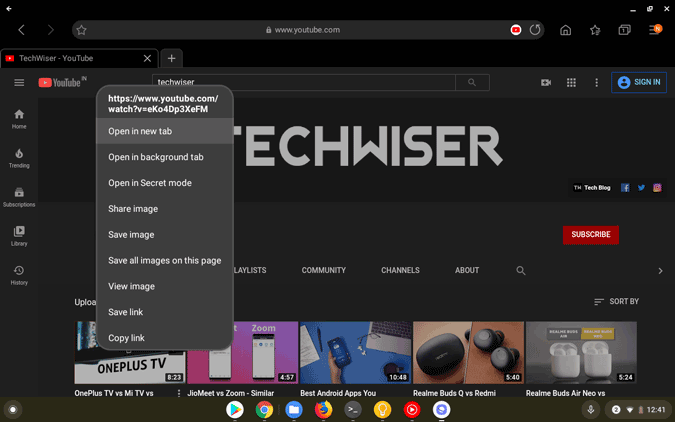Open Firefox from the shelf
Image resolution: width=675 pixels, height=422 pixels.
coord(323,410)
